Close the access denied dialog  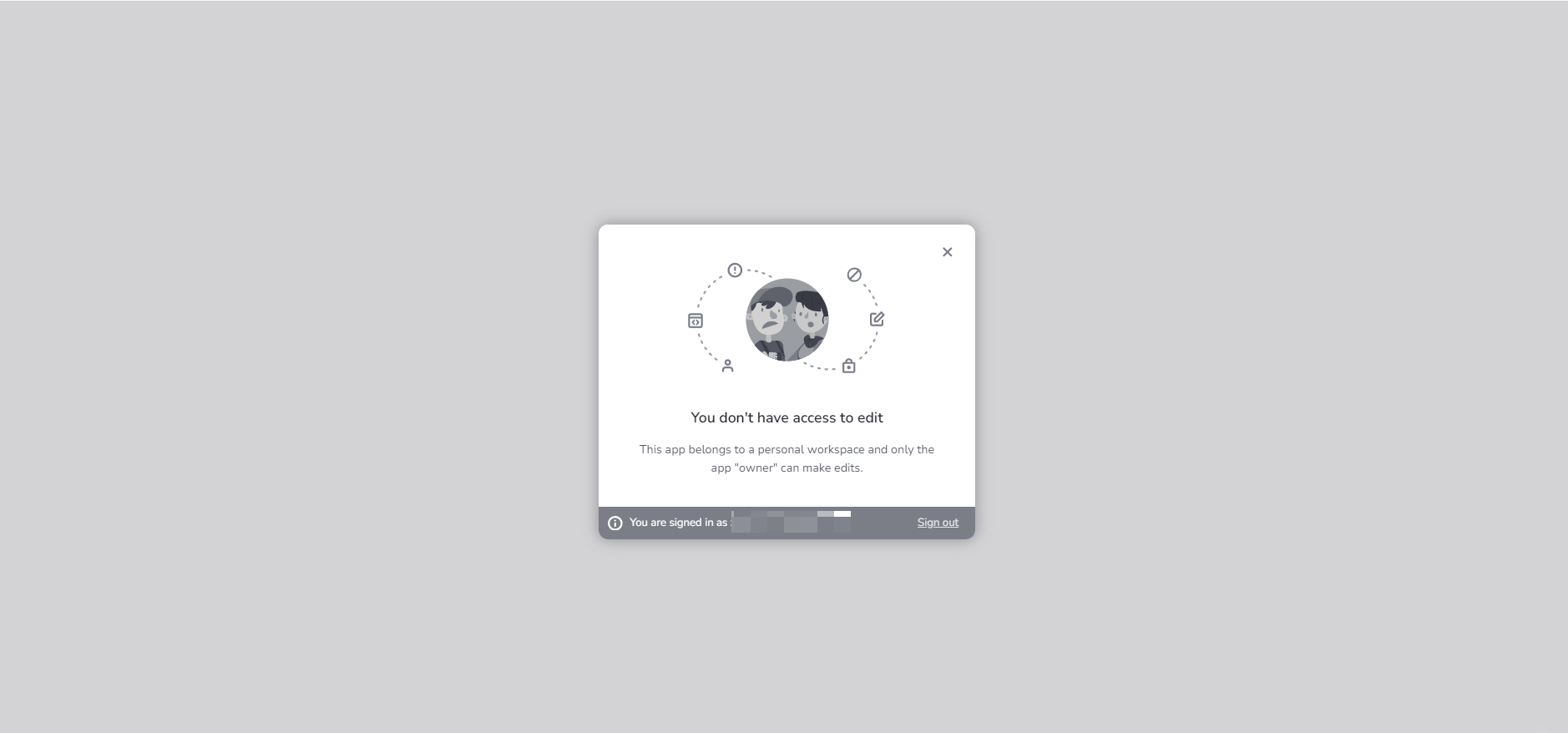coord(947,252)
